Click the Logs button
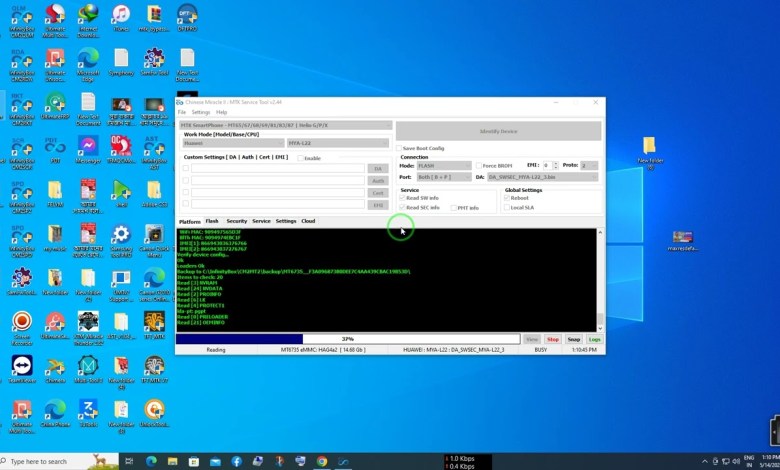The image size is (780, 470). click(x=595, y=339)
